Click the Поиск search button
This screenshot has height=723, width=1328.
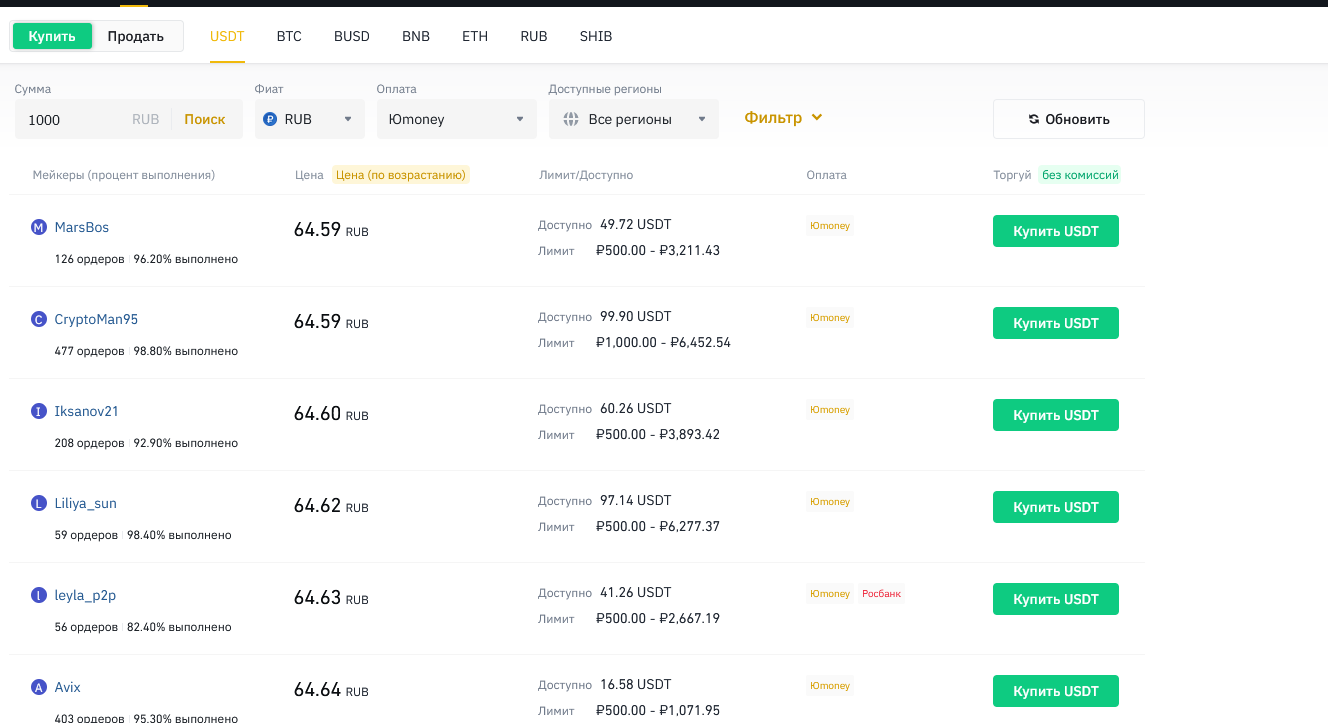[205, 119]
